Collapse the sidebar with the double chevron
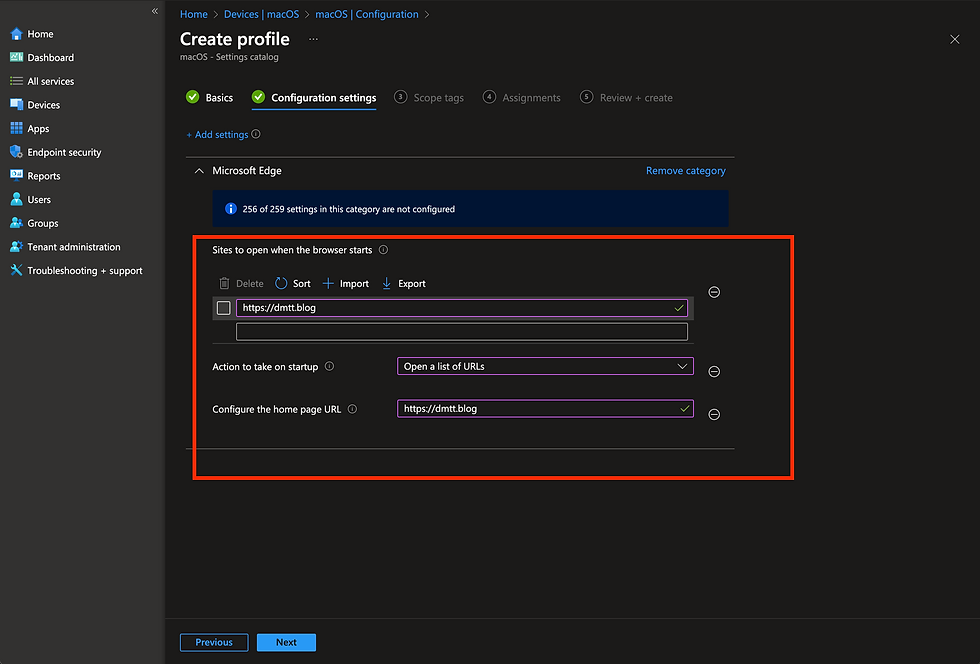The width and height of the screenshot is (980, 664). (x=154, y=11)
